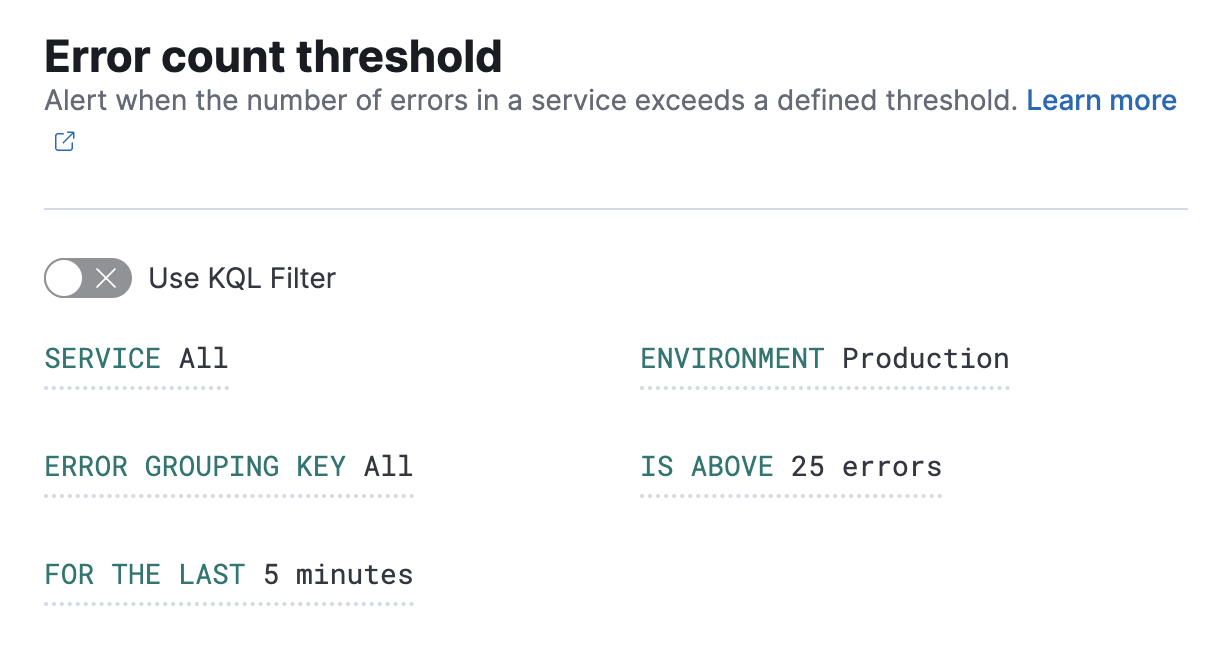Select the Production environment value
The width and height of the screenshot is (1230, 648).
pos(924,358)
